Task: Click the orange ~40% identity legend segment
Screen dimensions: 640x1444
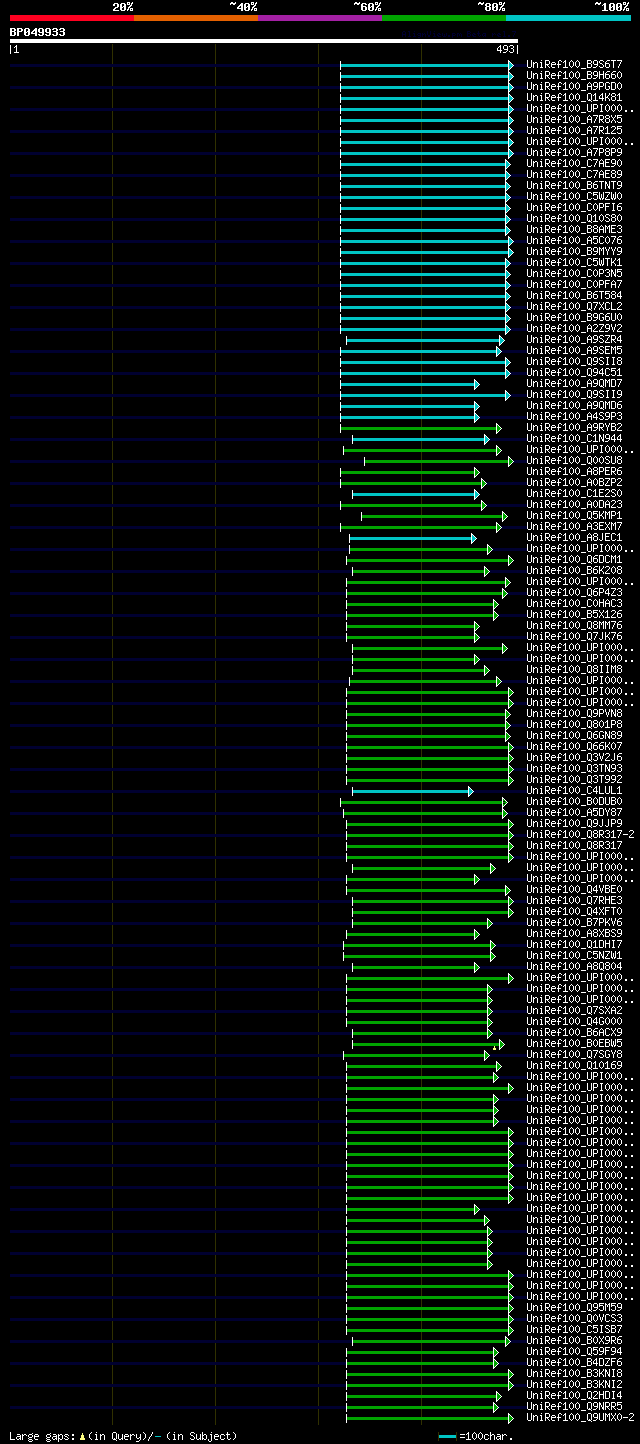Action: [x=195, y=17]
